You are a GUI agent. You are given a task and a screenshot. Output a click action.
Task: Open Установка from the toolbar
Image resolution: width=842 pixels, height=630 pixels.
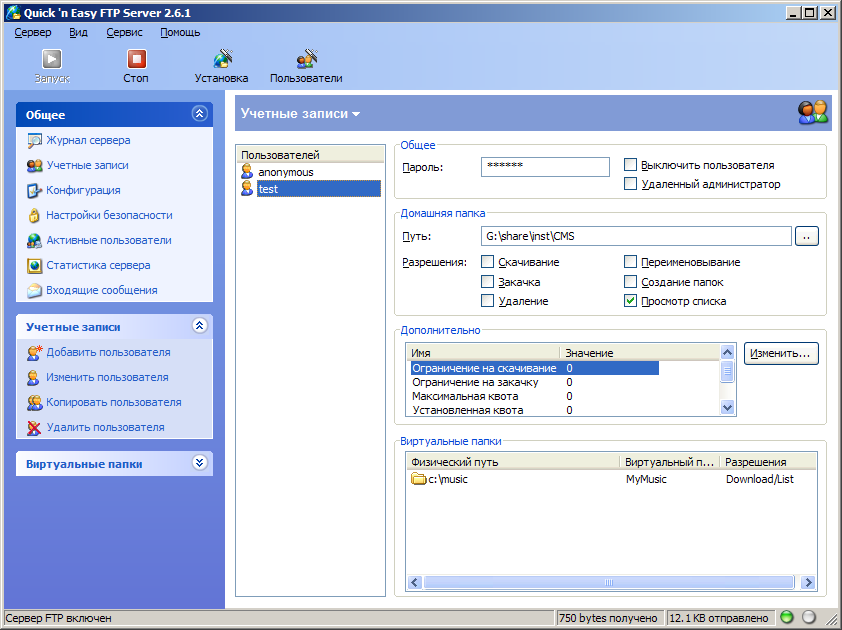(222, 60)
